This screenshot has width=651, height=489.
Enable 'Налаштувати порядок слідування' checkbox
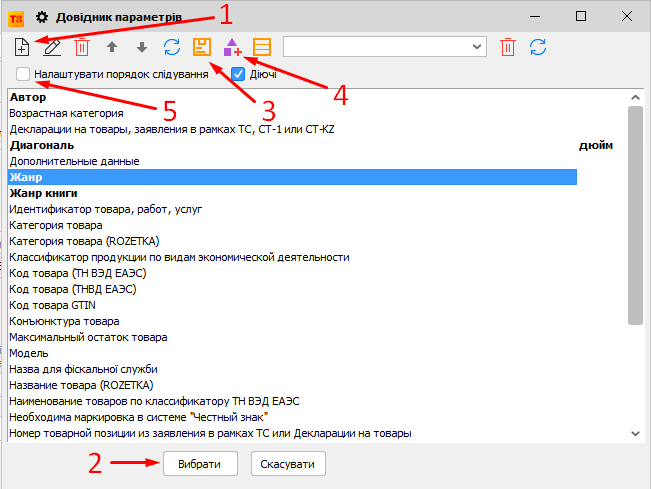pos(23,74)
